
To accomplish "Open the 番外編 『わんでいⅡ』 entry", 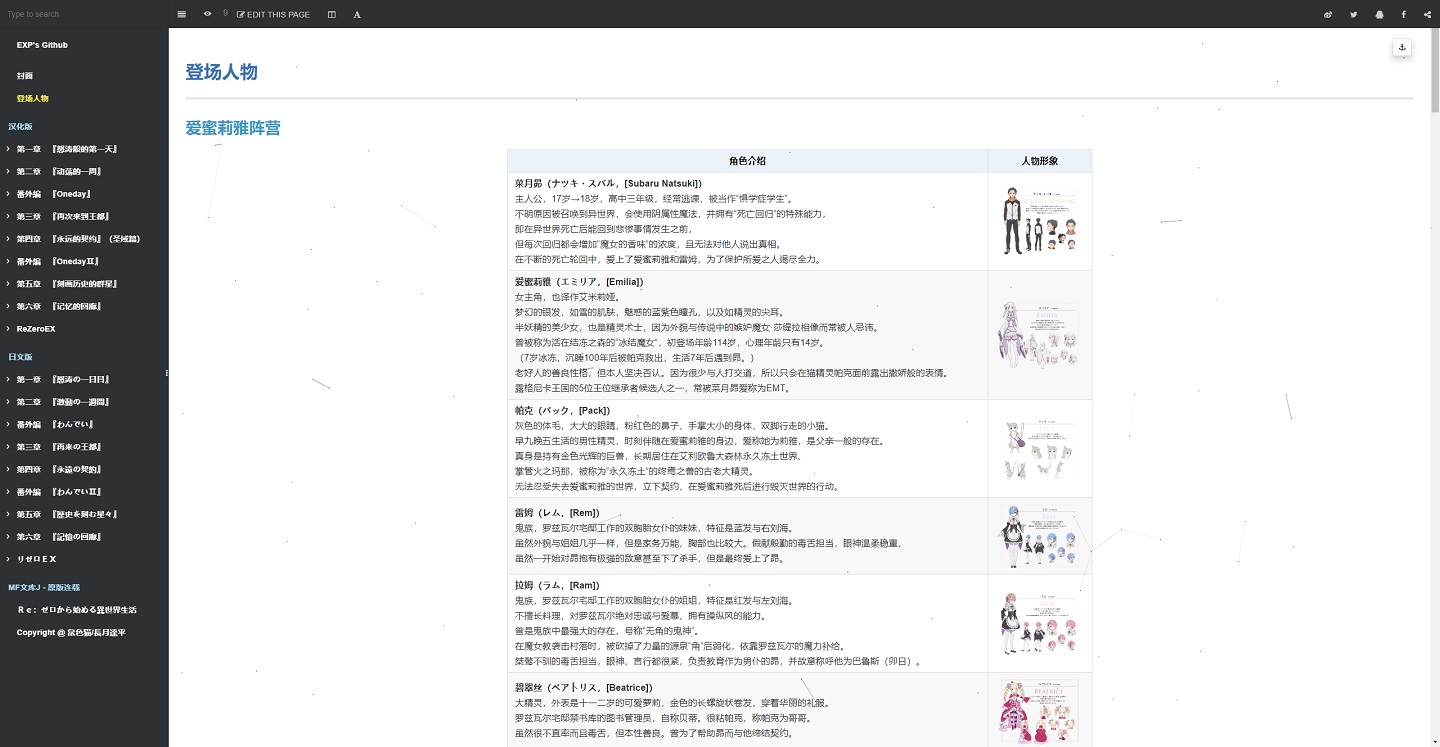I will 57,492.
